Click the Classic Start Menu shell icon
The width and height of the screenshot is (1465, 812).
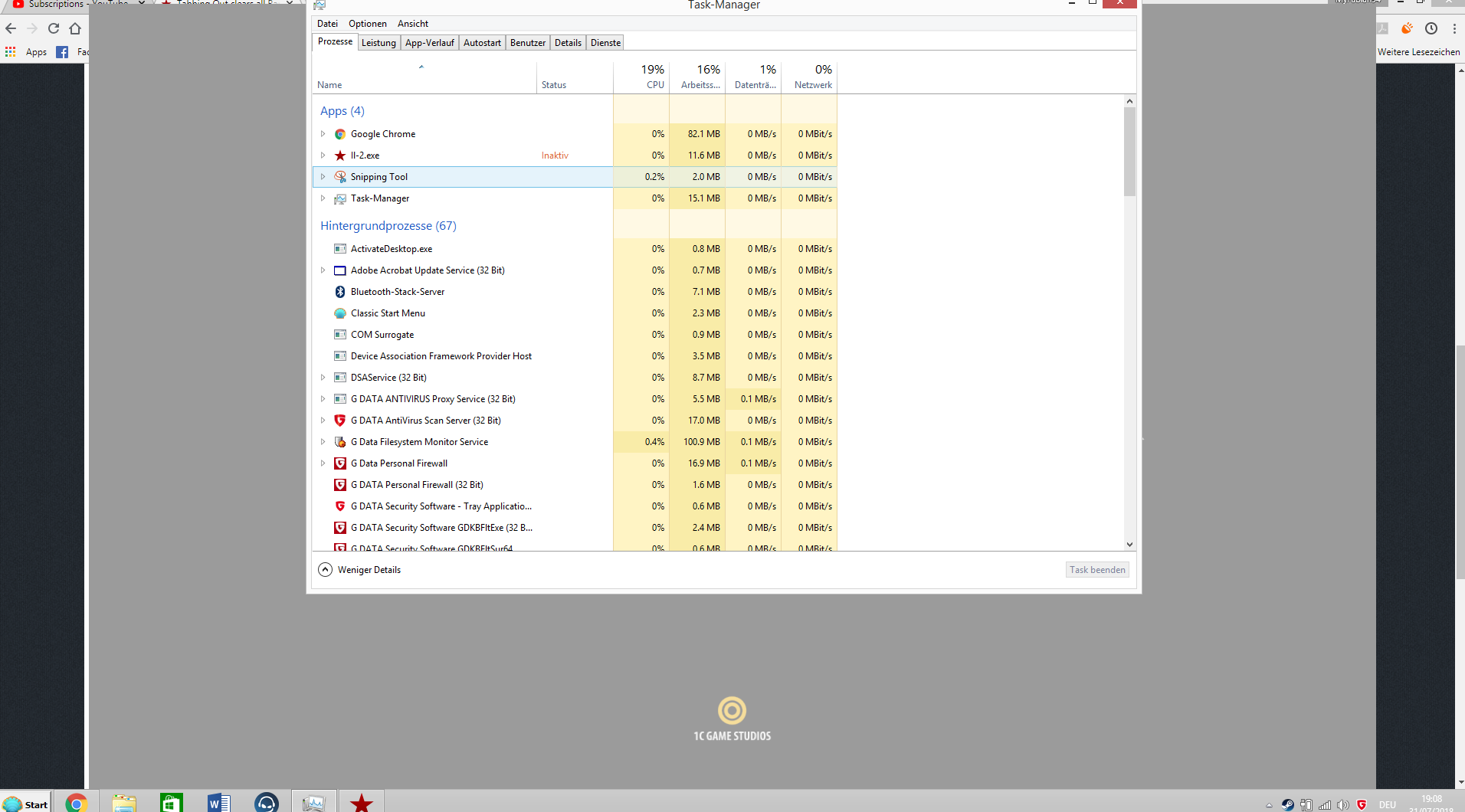tap(340, 313)
